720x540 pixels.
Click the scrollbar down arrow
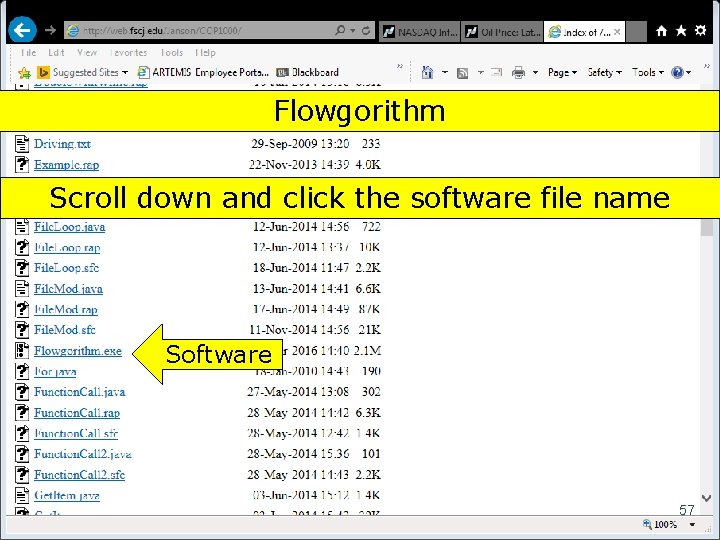click(707, 498)
